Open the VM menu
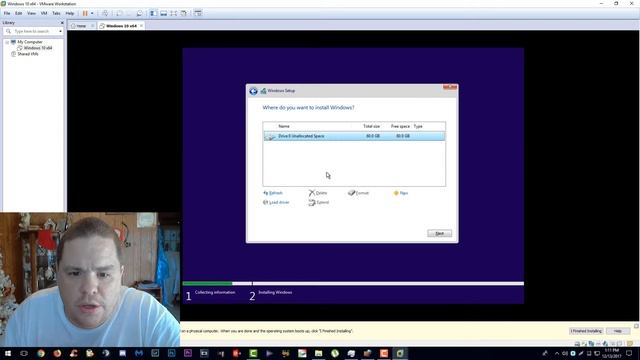640x360 pixels. coord(44,13)
